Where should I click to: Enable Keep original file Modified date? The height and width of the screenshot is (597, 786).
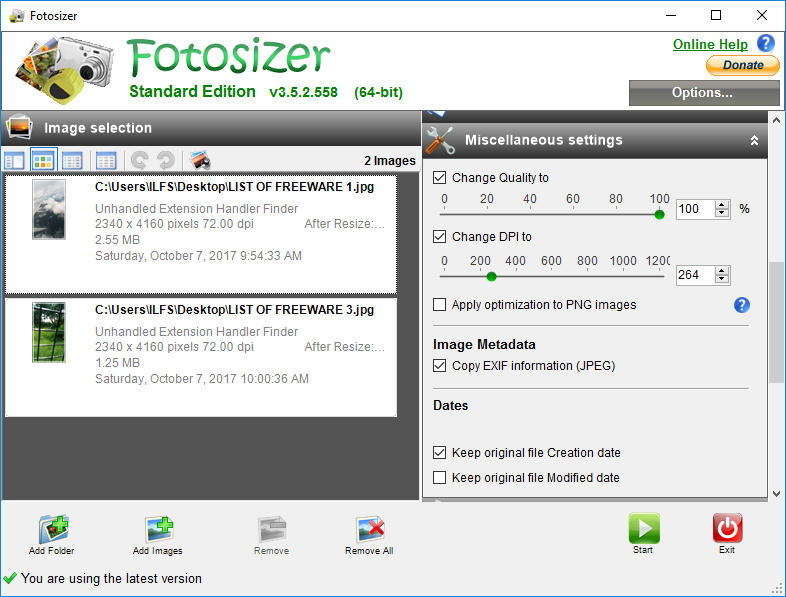(440, 478)
